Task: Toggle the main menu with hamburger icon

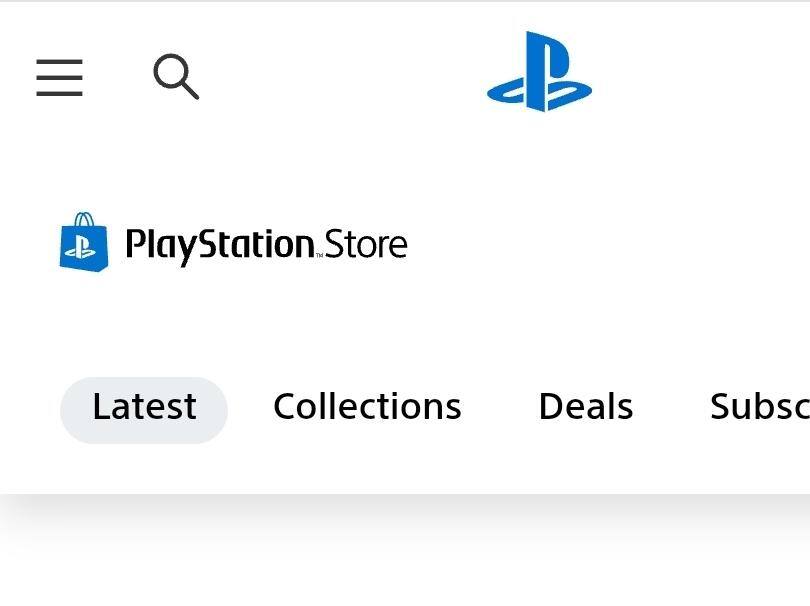Action: (x=60, y=77)
